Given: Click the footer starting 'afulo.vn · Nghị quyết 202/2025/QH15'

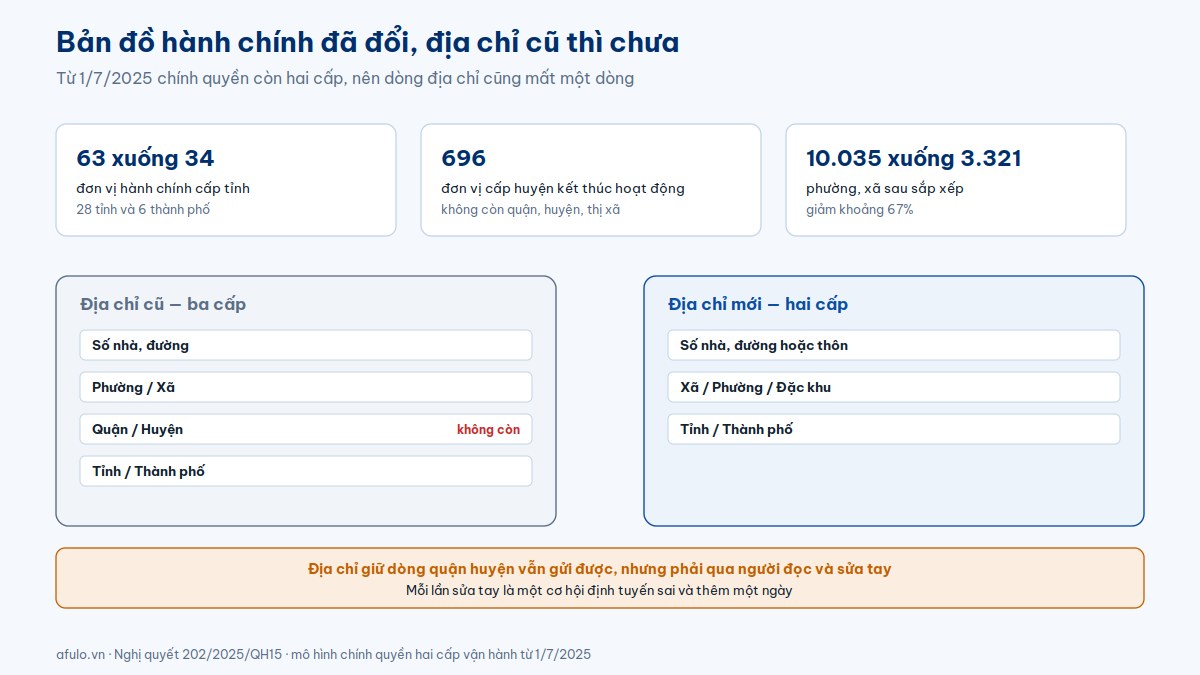Looking at the screenshot, I should coord(324,654).
